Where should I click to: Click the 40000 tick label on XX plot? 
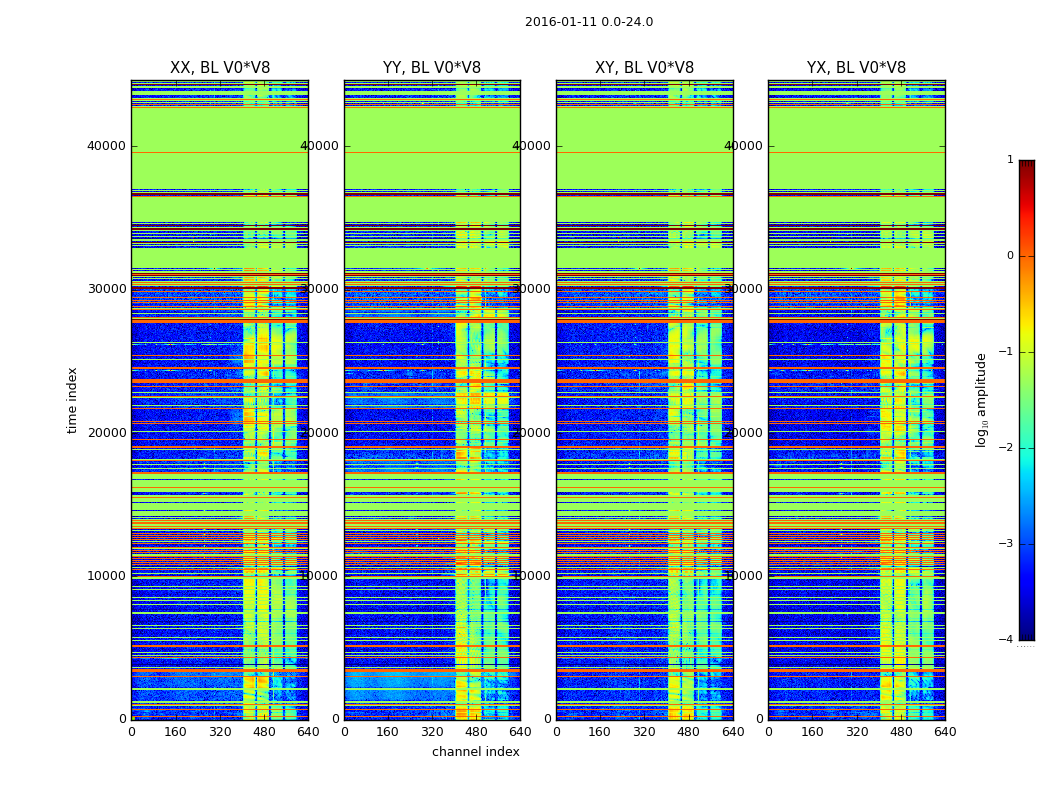tap(106, 146)
